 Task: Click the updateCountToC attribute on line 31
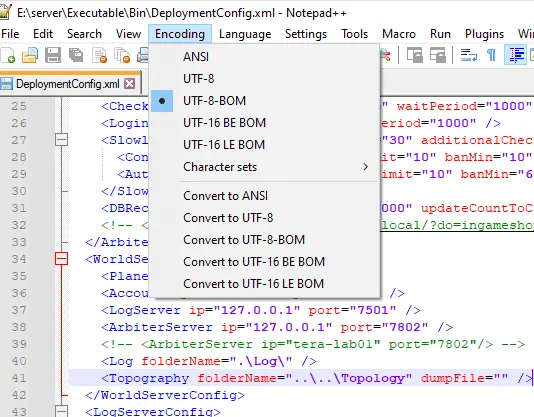pos(477,208)
